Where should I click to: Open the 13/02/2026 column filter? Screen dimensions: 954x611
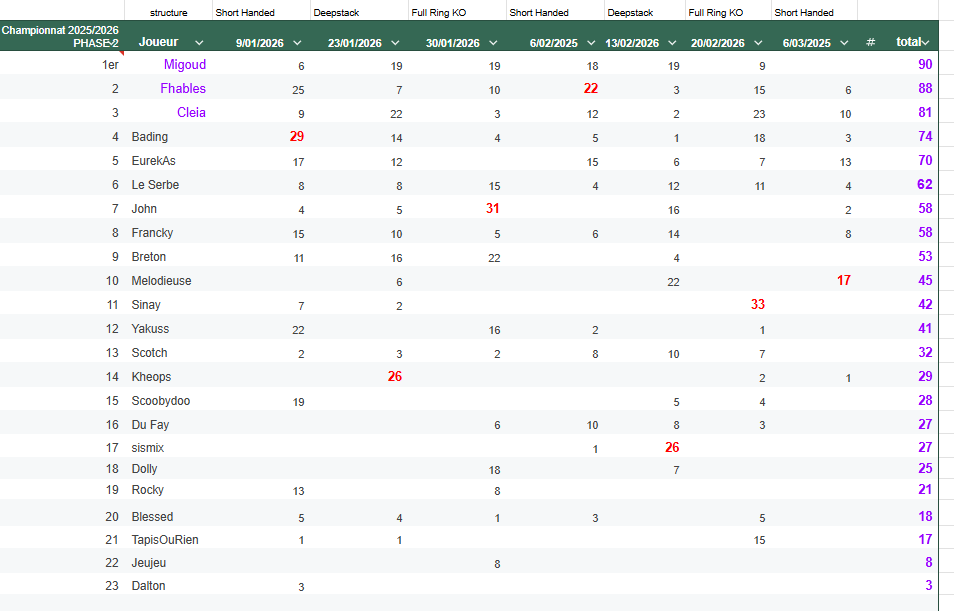672,43
